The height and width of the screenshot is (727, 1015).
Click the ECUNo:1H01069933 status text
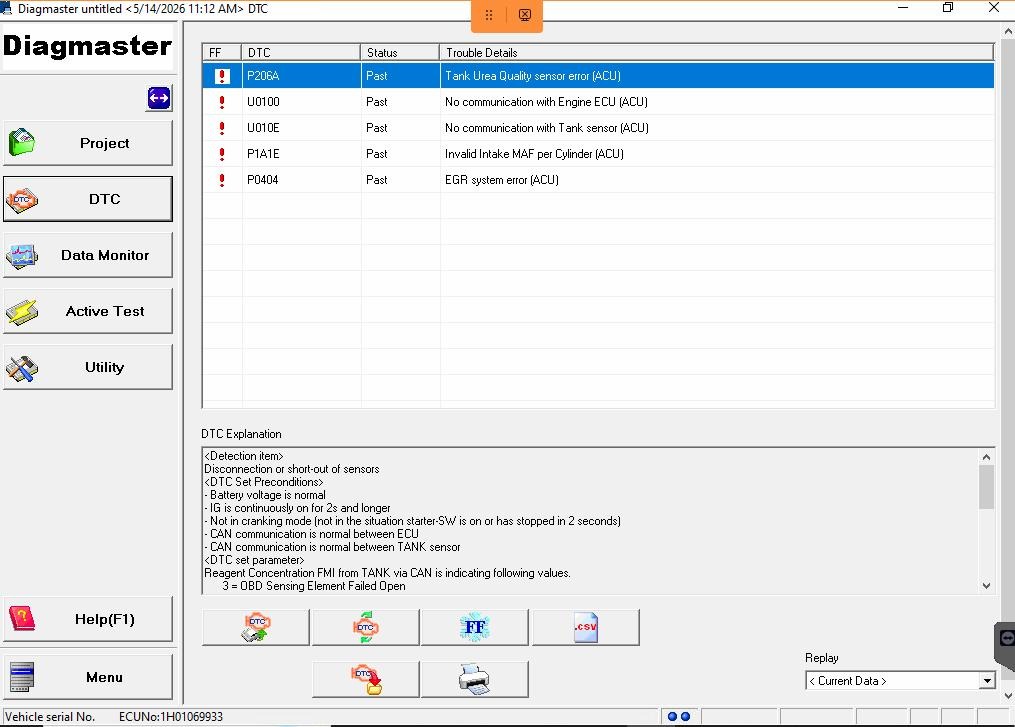(170, 717)
